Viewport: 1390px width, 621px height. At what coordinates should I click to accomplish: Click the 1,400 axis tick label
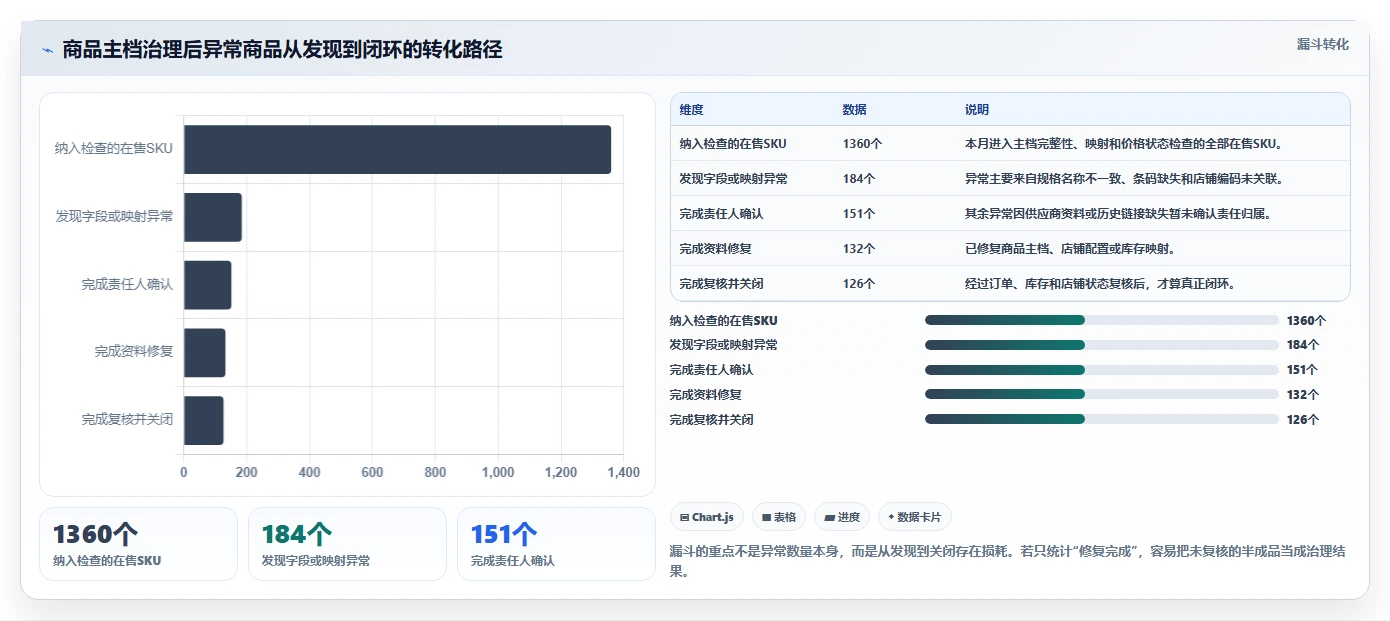623,473
